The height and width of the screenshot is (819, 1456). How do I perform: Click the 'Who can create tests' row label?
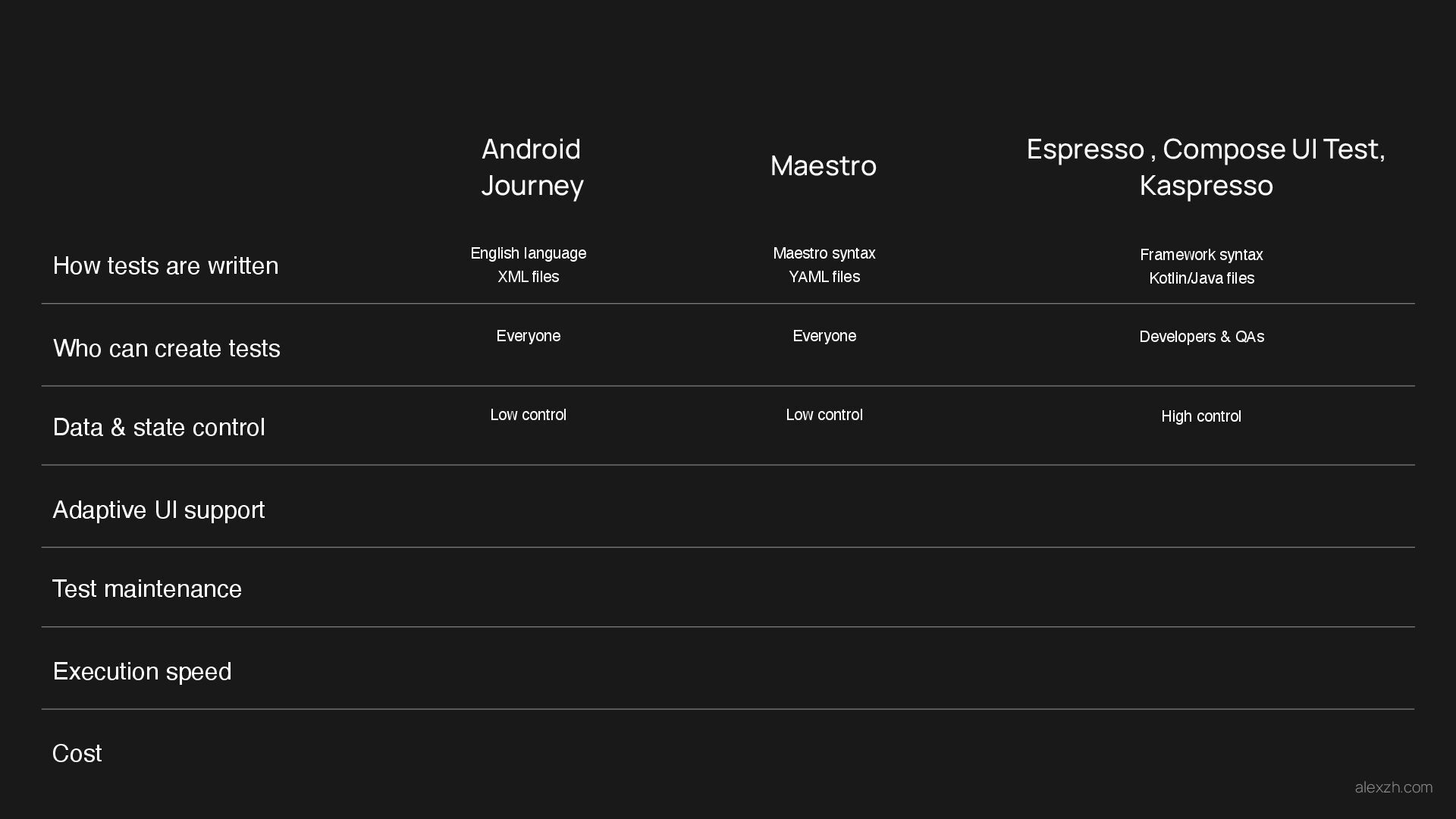coord(167,349)
